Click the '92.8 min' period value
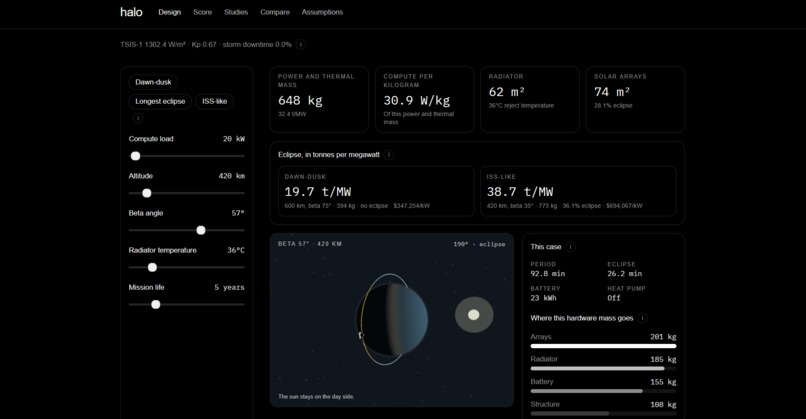The height and width of the screenshot is (419, 806). [x=548, y=274]
